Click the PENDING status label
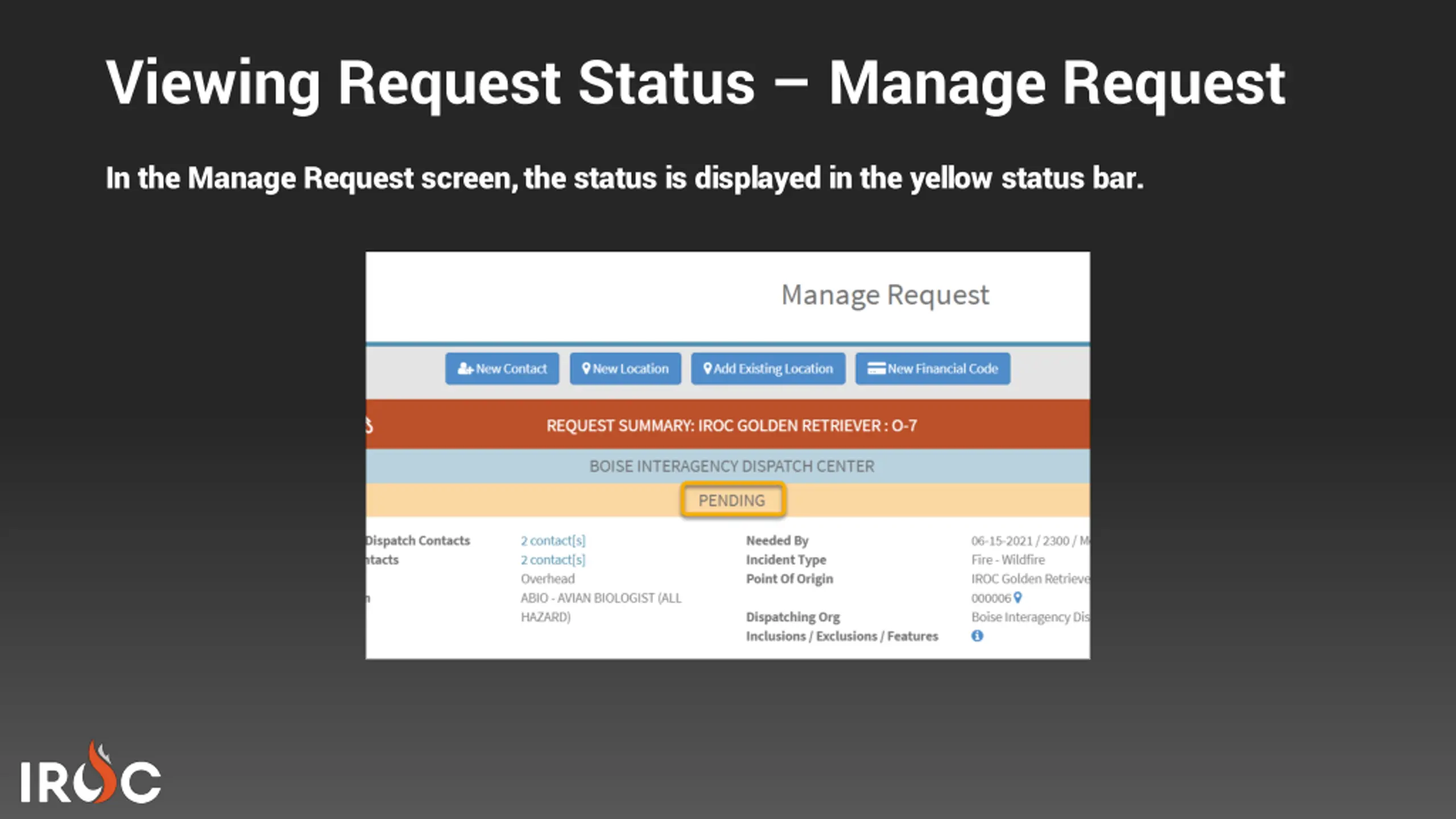 coord(732,500)
